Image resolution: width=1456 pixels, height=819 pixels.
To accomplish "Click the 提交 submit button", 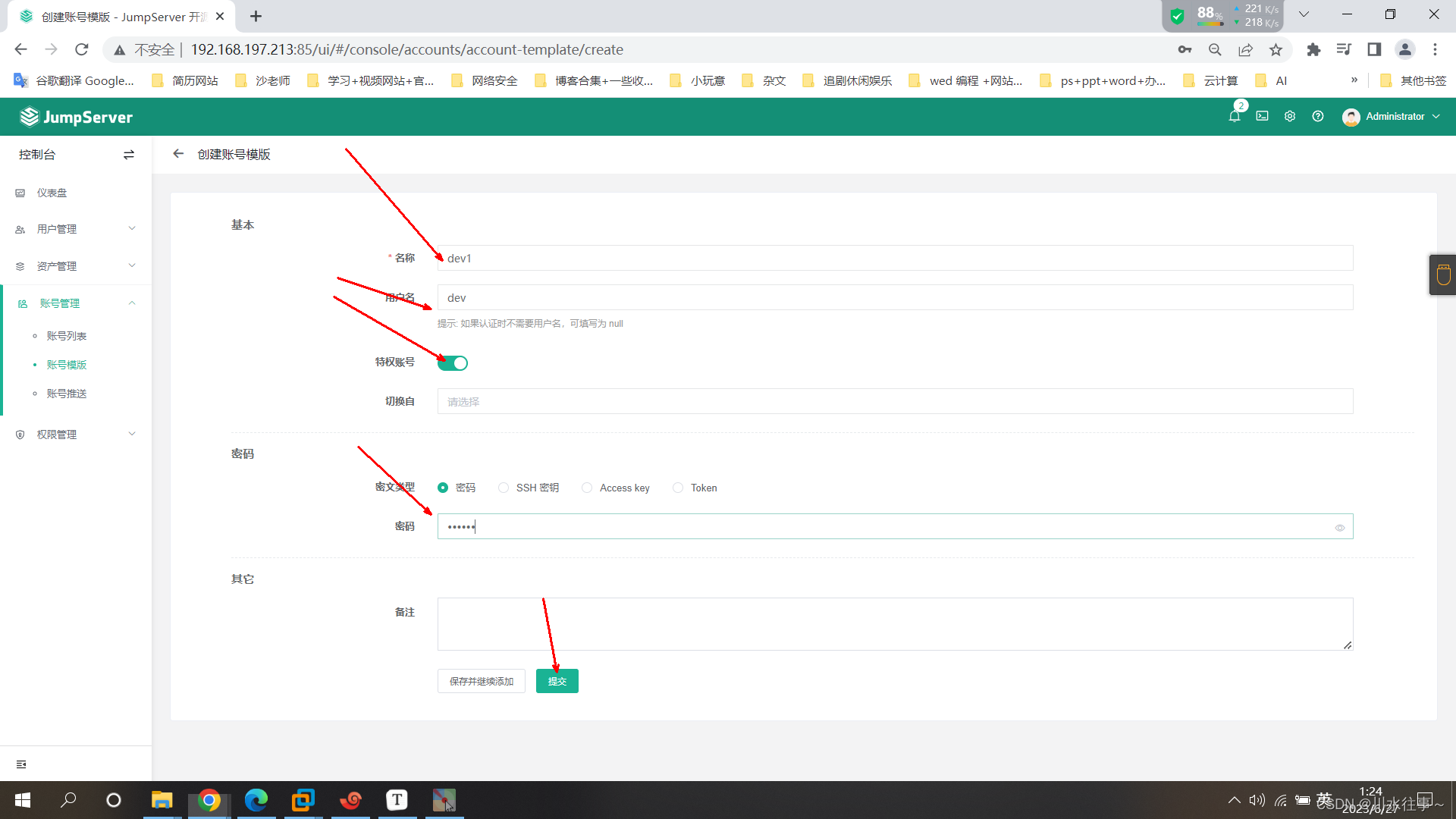I will [x=557, y=681].
